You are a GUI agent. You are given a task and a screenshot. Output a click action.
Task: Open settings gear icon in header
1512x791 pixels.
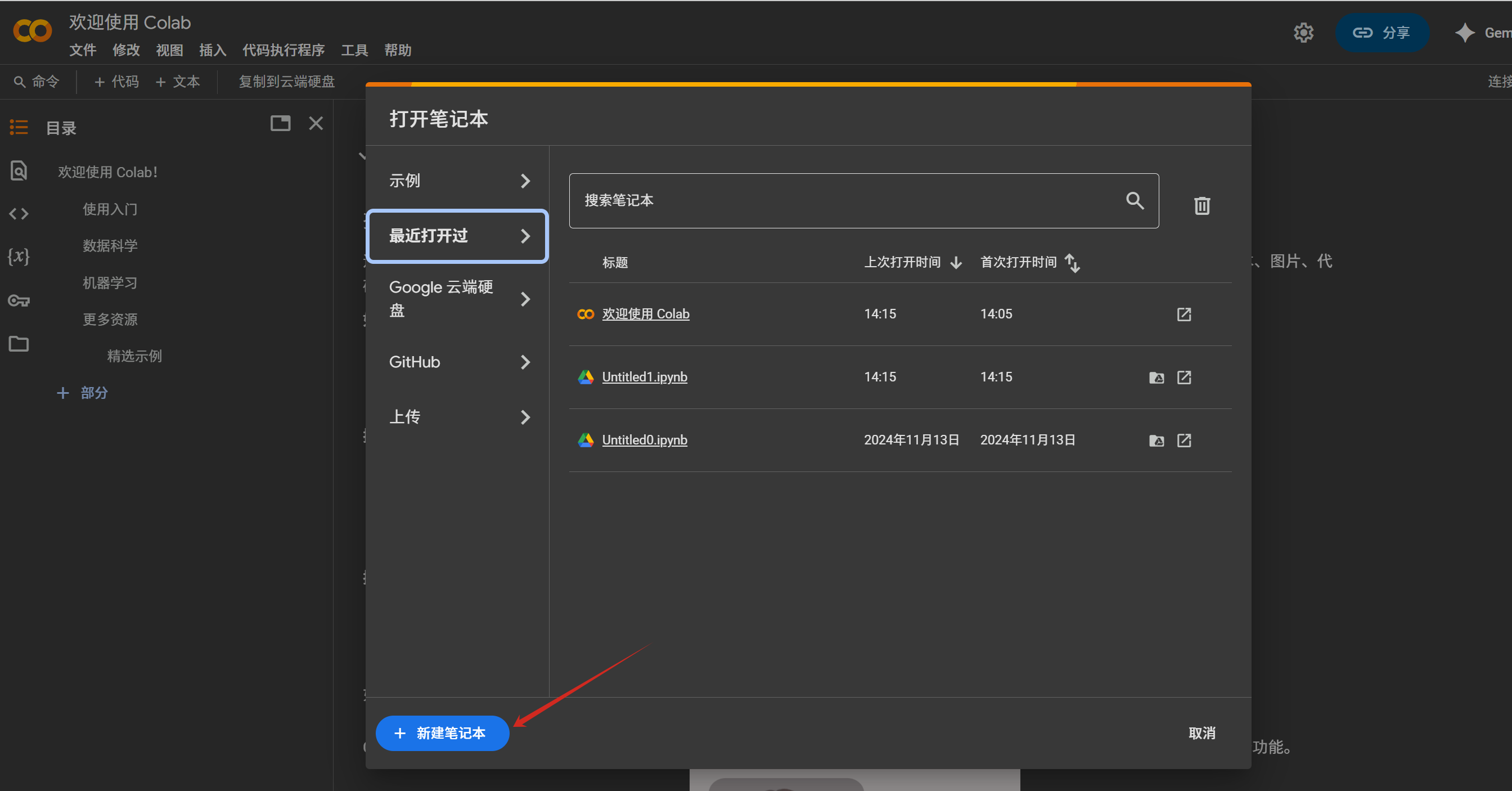click(x=1303, y=33)
